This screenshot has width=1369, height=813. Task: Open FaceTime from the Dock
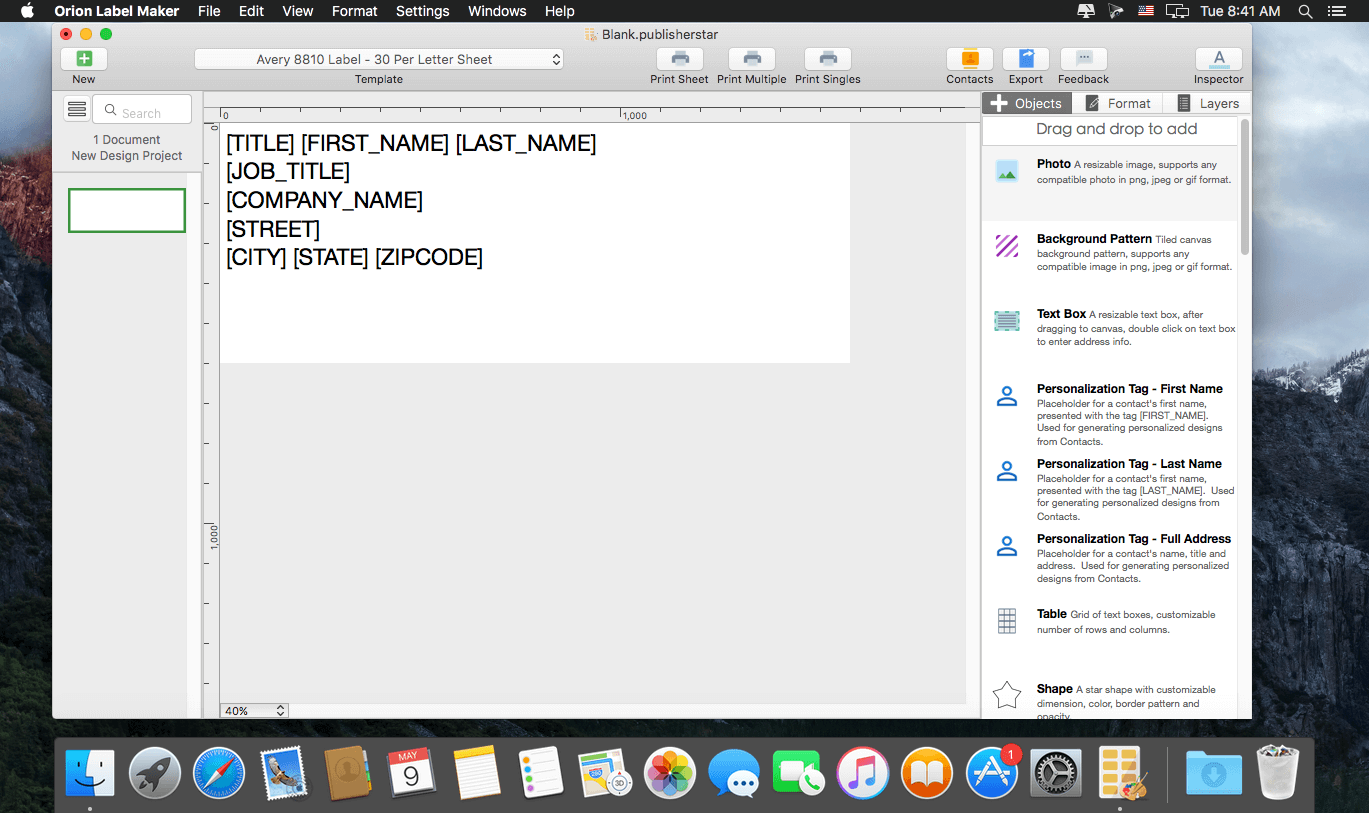(798, 773)
